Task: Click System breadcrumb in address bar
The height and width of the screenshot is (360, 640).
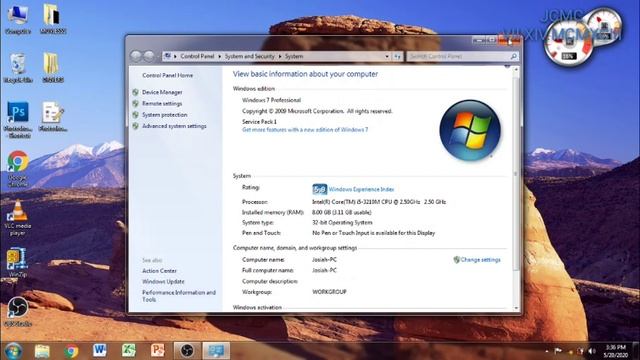Action: click(x=294, y=56)
